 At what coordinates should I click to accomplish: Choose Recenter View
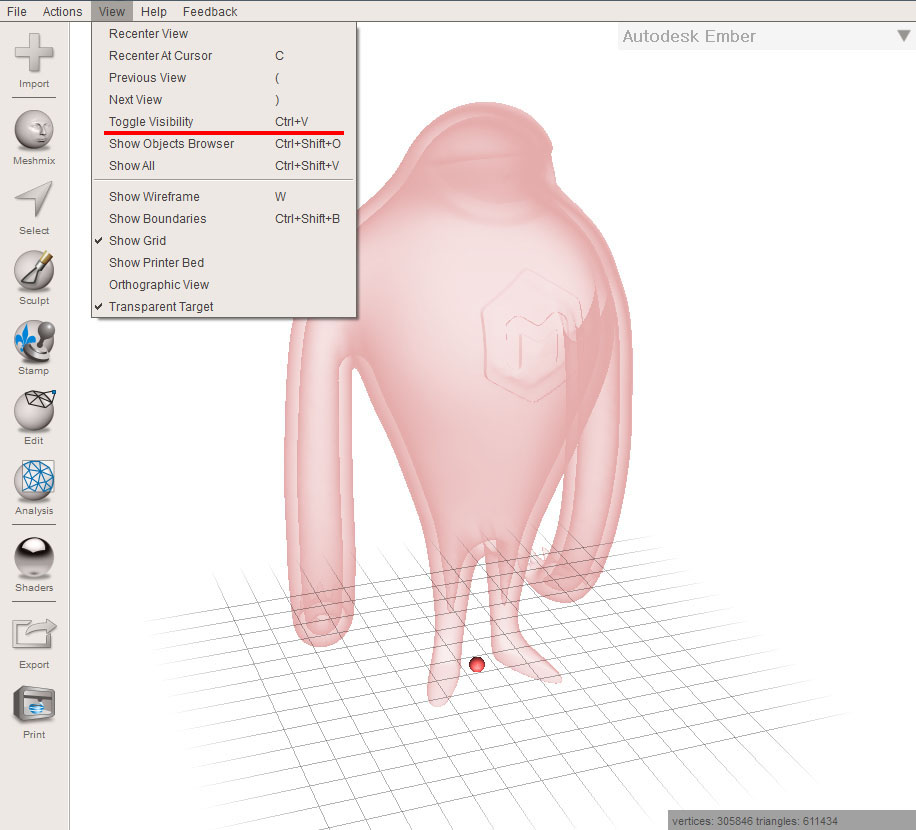(224, 34)
